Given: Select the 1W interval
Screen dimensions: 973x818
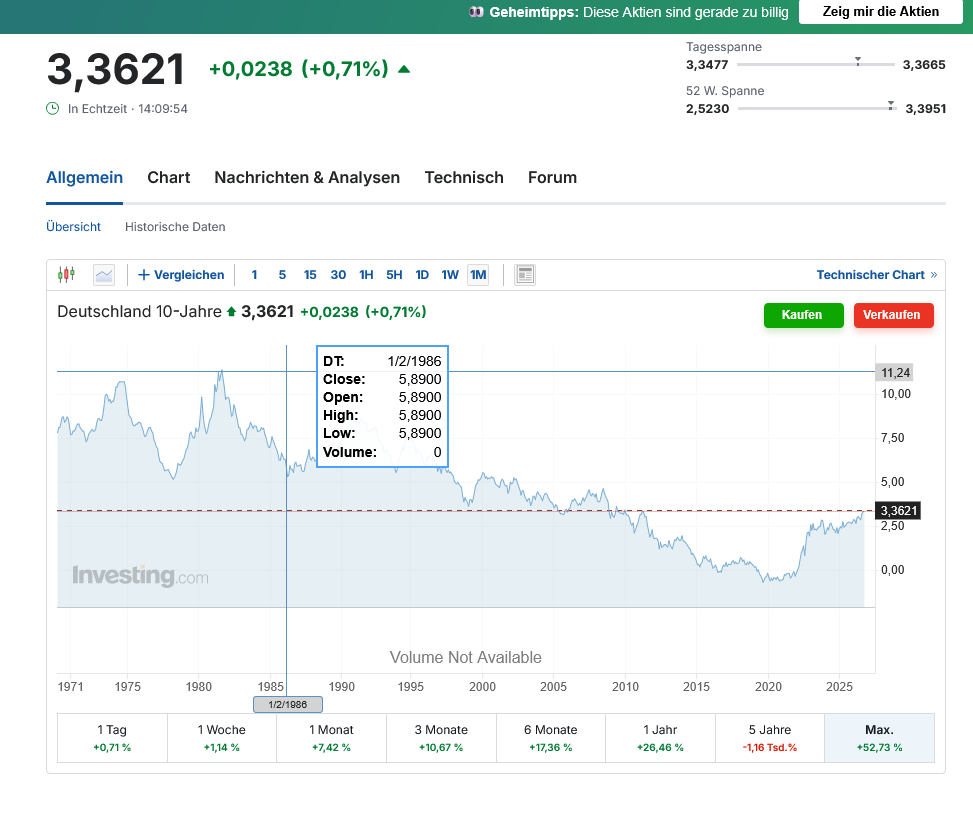Looking at the screenshot, I should click(450, 275).
